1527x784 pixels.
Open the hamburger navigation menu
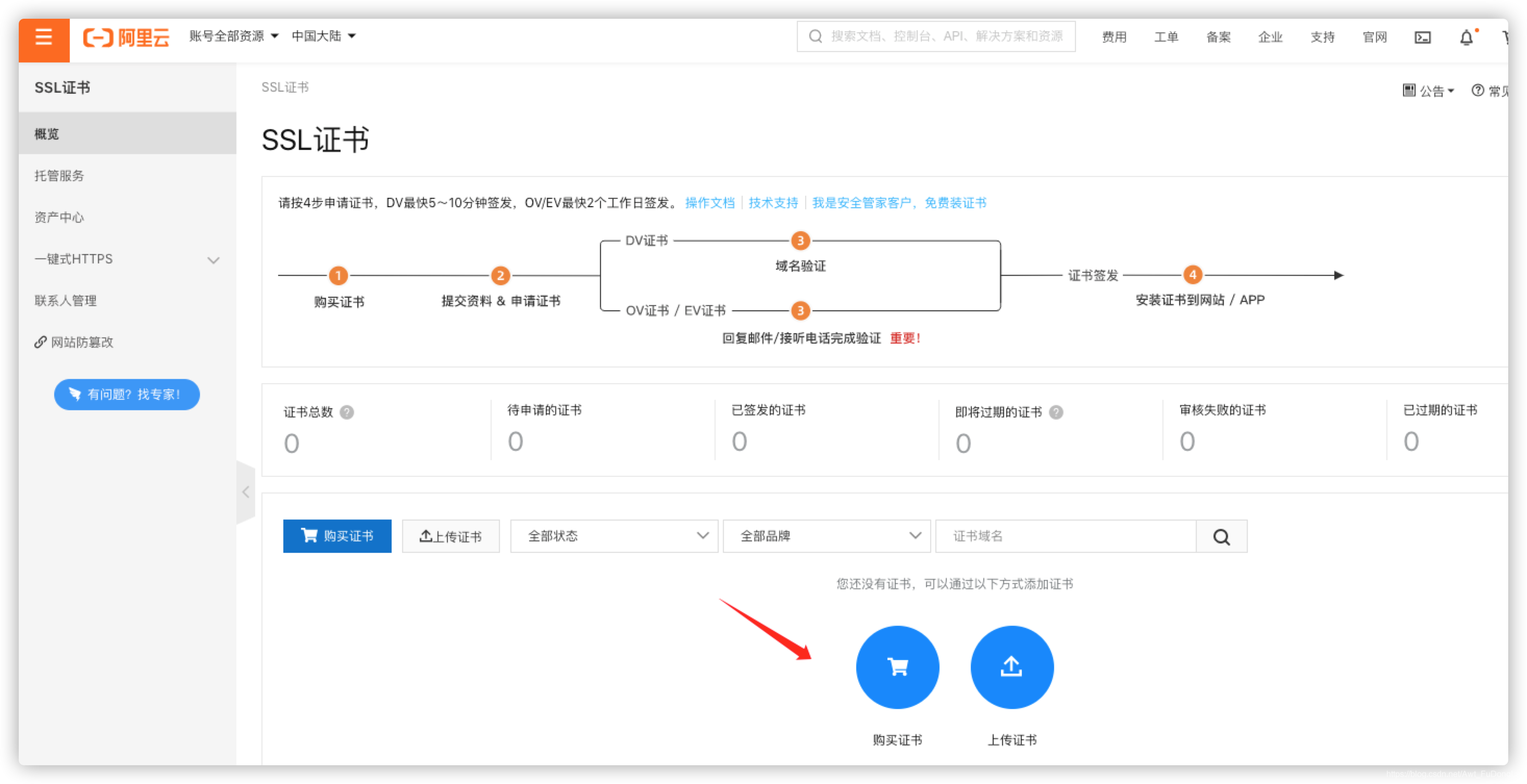pyautogui.click(x=43, y=37)
